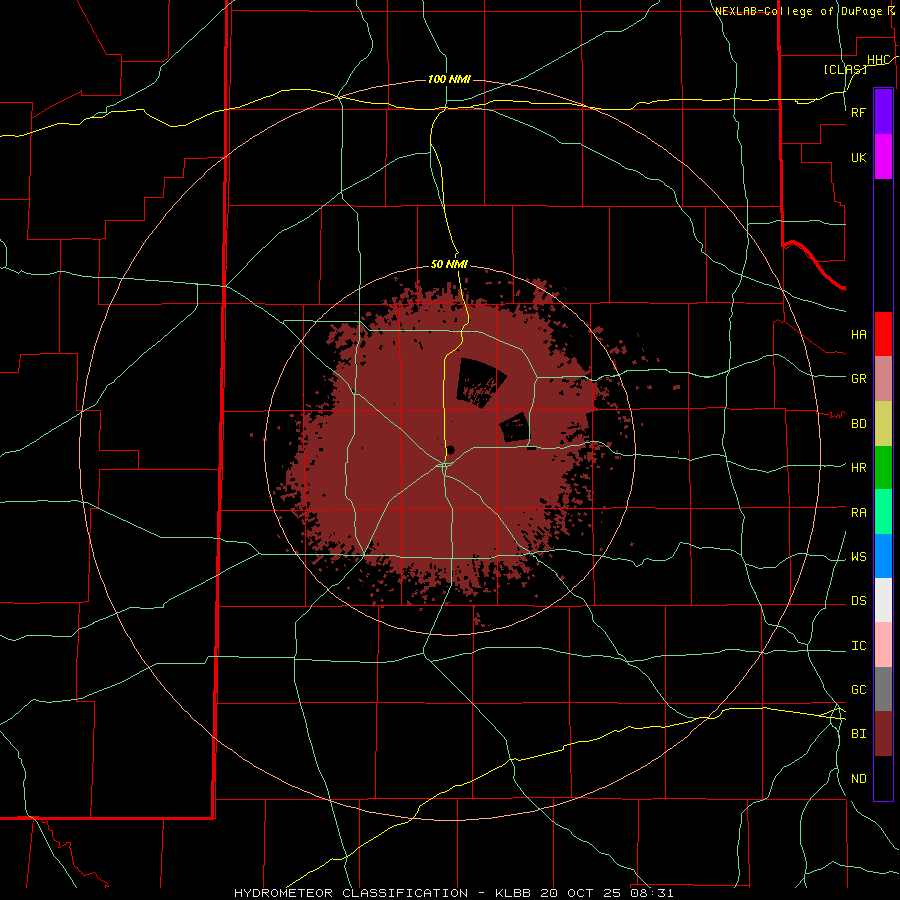Viewport: 900px width, 900px height.
Task: Click the HA red legend swatch
Action: click(883, 334)
